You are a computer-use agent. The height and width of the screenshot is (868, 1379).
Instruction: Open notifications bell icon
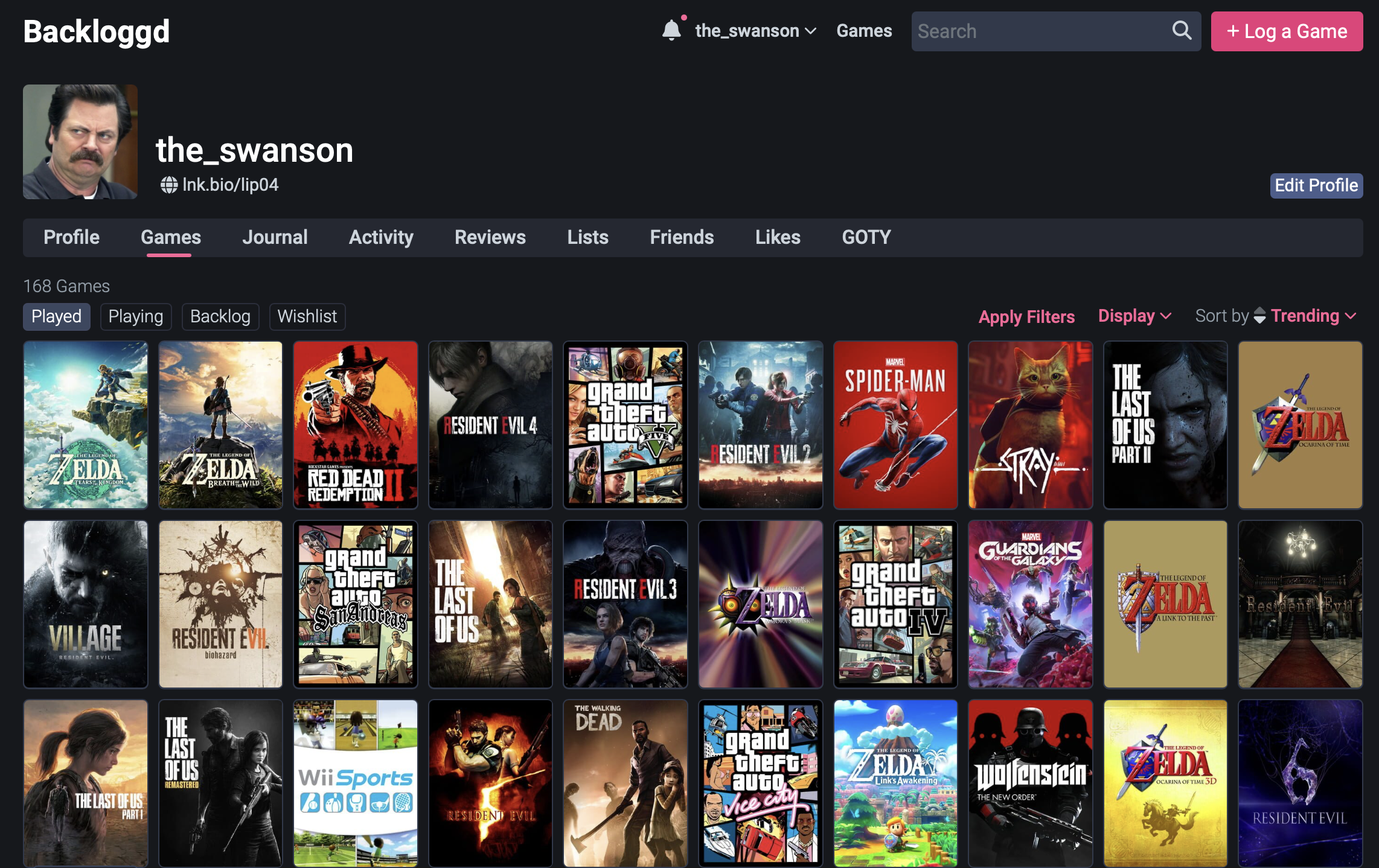[671, 30]
